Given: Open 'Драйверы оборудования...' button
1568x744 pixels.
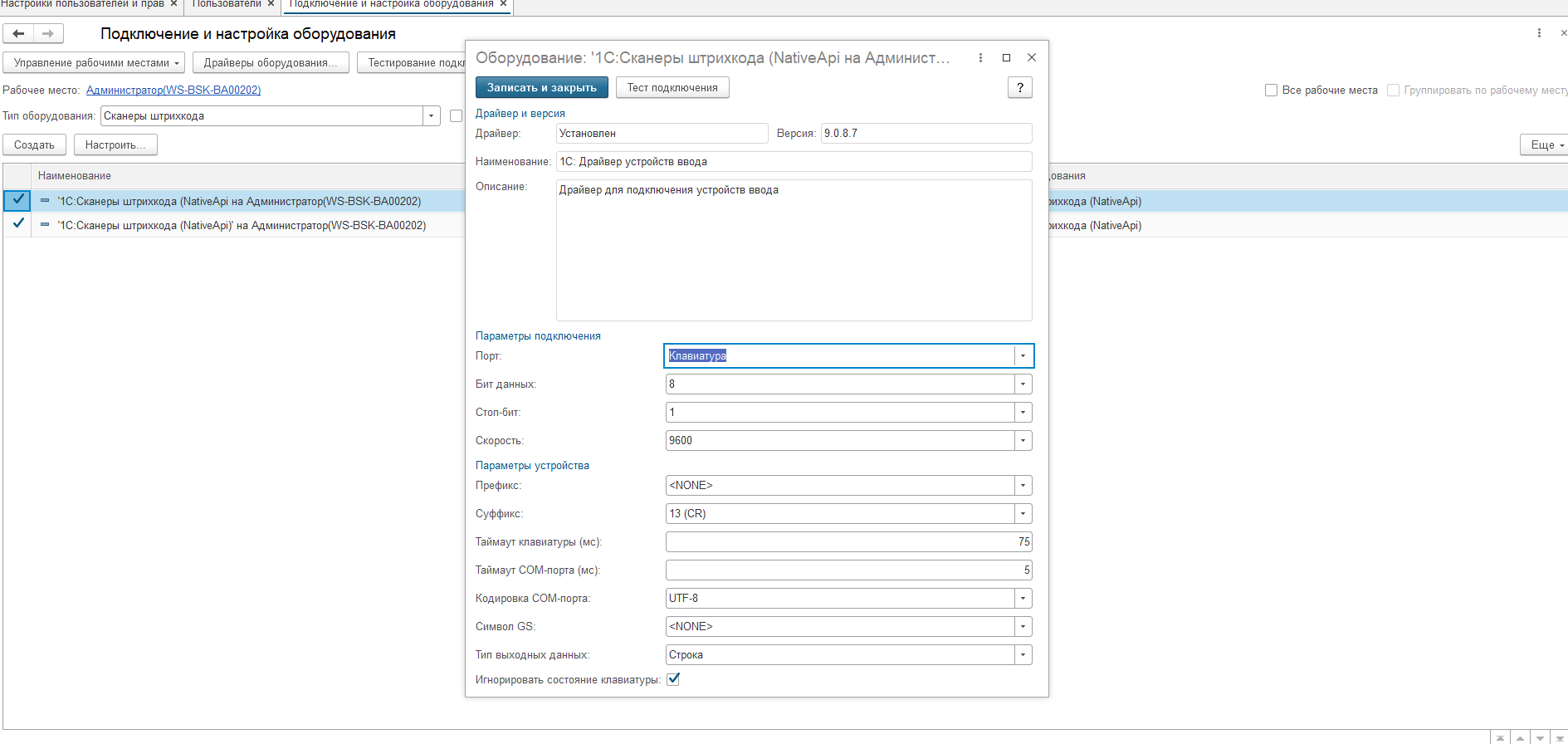Looking at the screenshot, I should click(271, 63).
